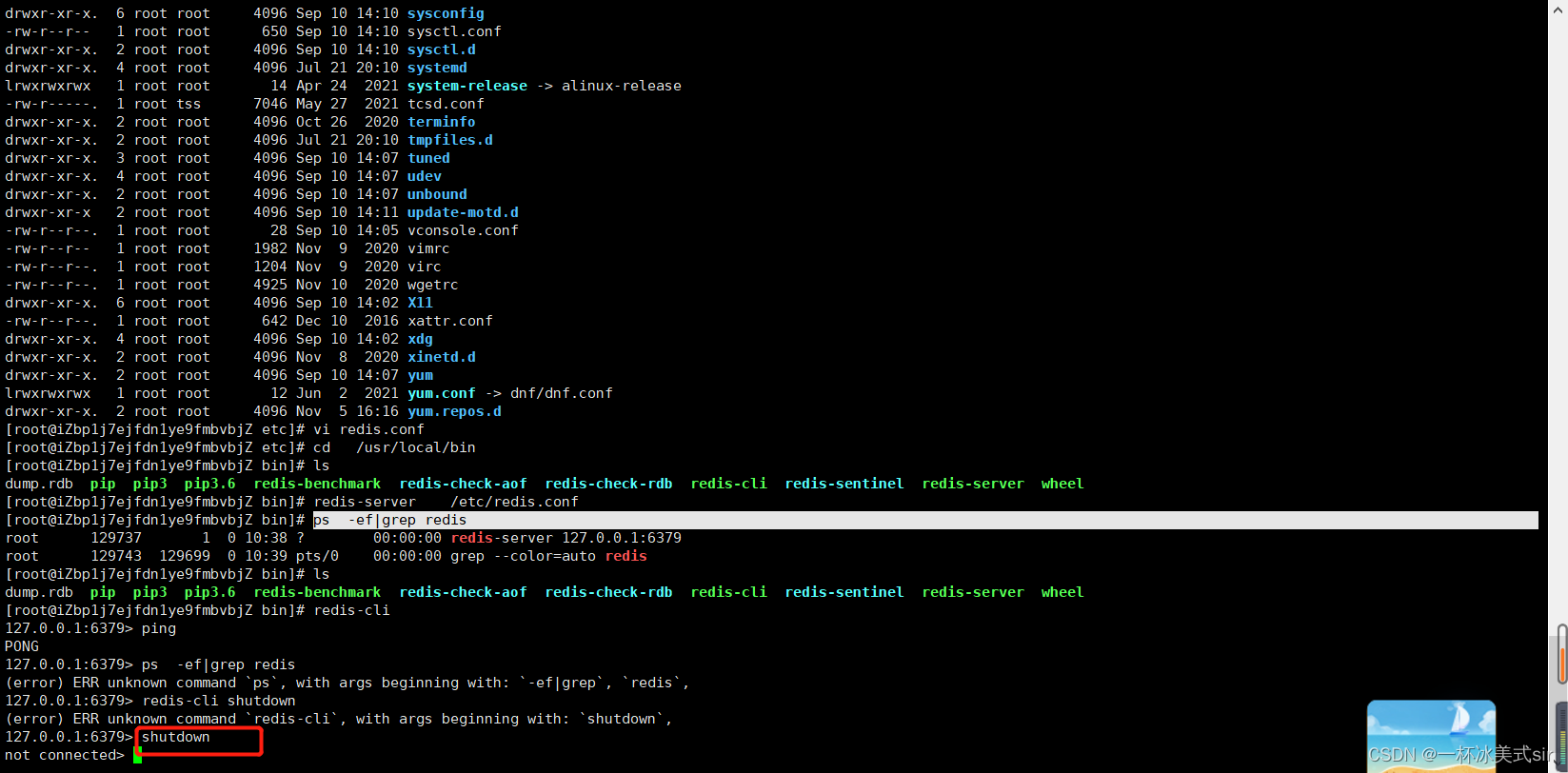Select the xinetd.d directory name
This screenshot has width=1568, height=773.
(442, 357)
